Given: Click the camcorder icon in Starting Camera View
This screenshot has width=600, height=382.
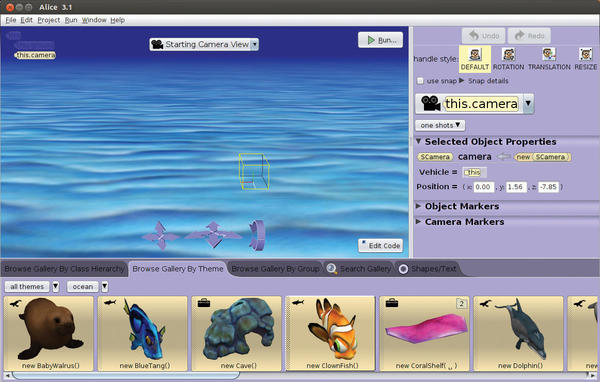Looking at the screenshot, I should click(157, 44).
